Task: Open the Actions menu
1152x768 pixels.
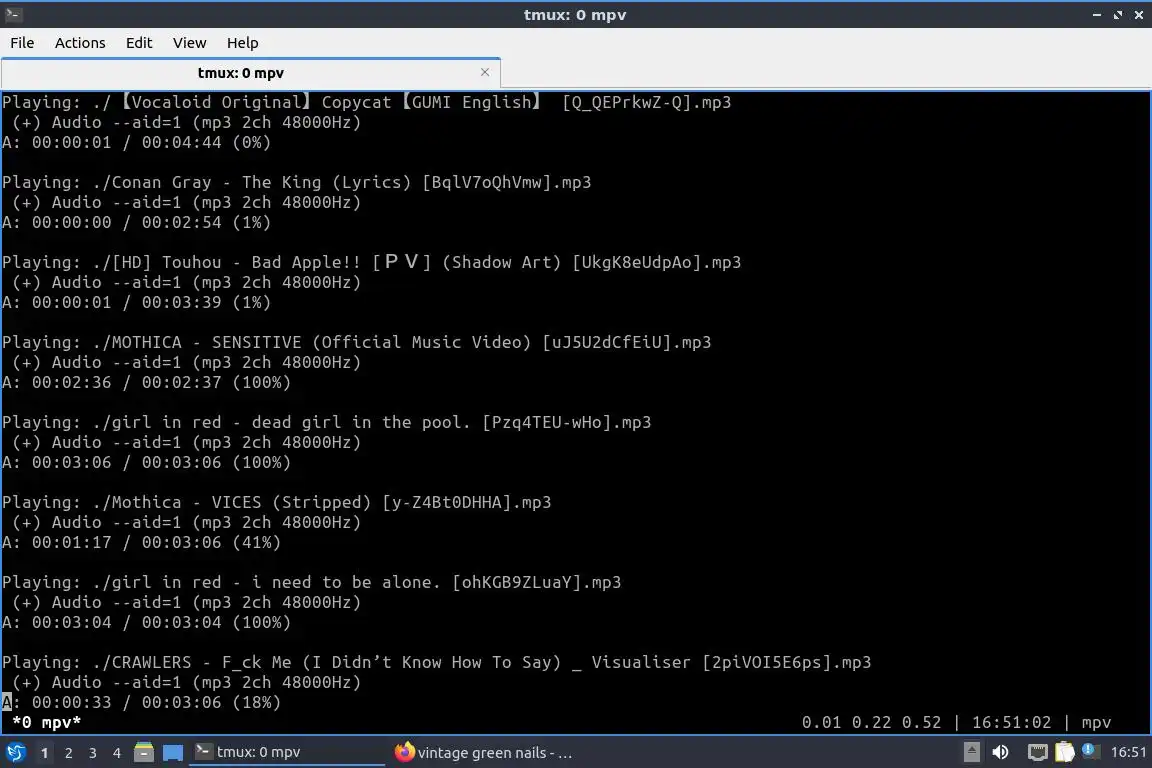Action: coord(80,43)
